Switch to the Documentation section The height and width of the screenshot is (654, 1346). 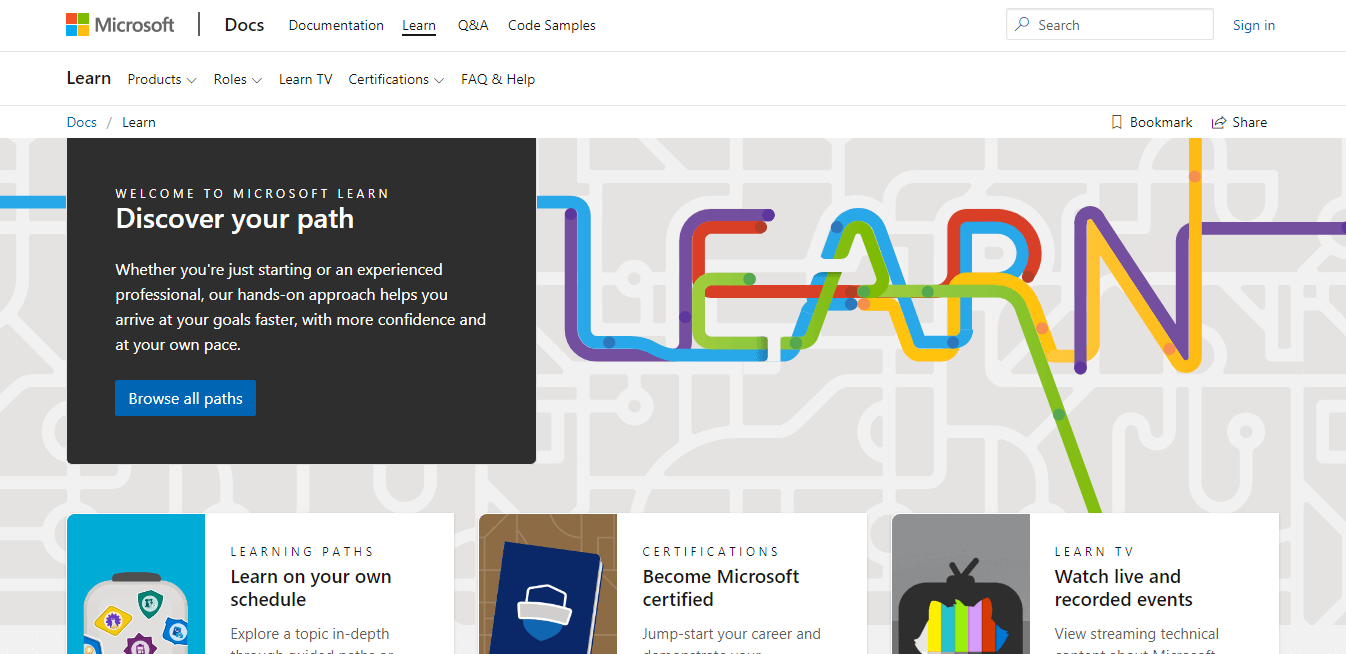tap(336, 25)
